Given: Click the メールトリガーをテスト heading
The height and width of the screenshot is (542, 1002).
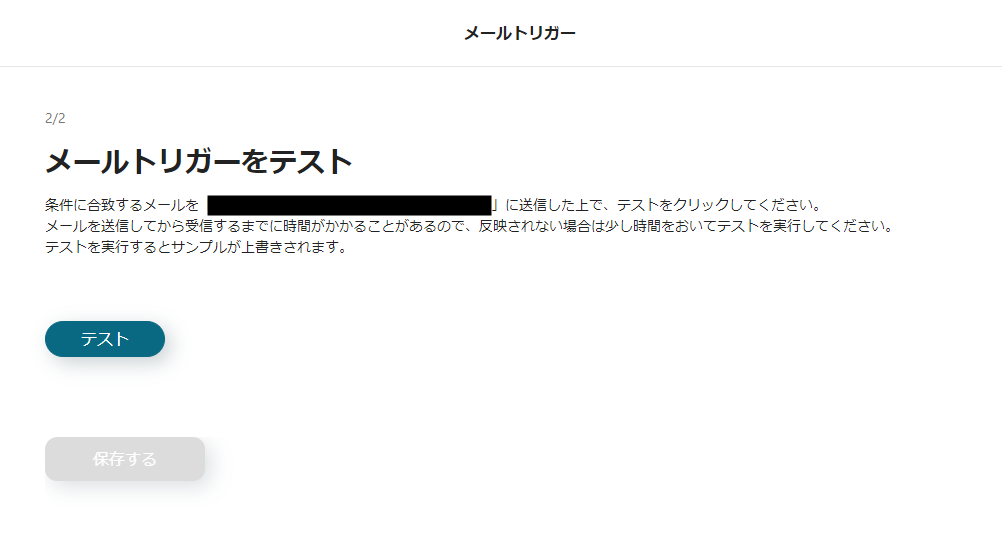Looking at the screenshot, I should tap(199, 161).
